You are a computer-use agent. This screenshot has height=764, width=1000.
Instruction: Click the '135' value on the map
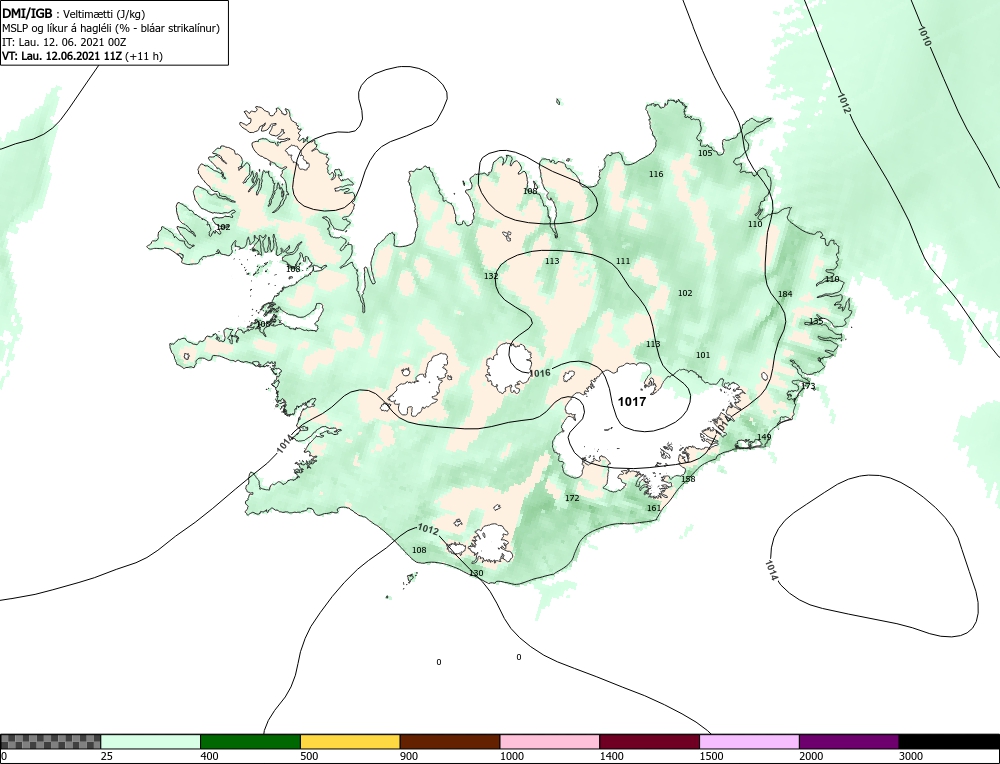pos(816,321)
